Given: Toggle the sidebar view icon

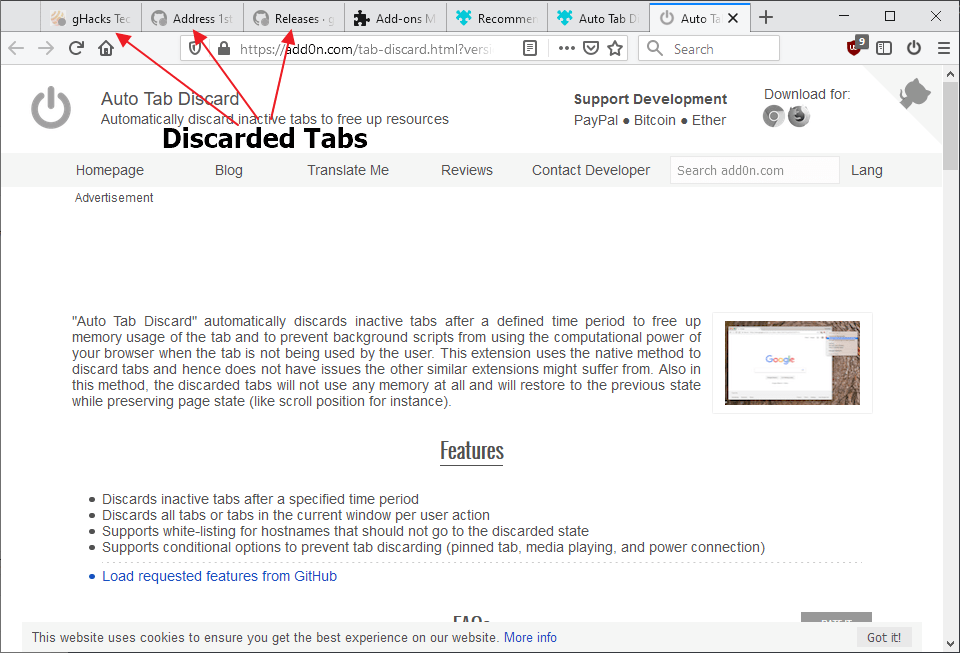Looking at the screenshot, I should point(883,48).
